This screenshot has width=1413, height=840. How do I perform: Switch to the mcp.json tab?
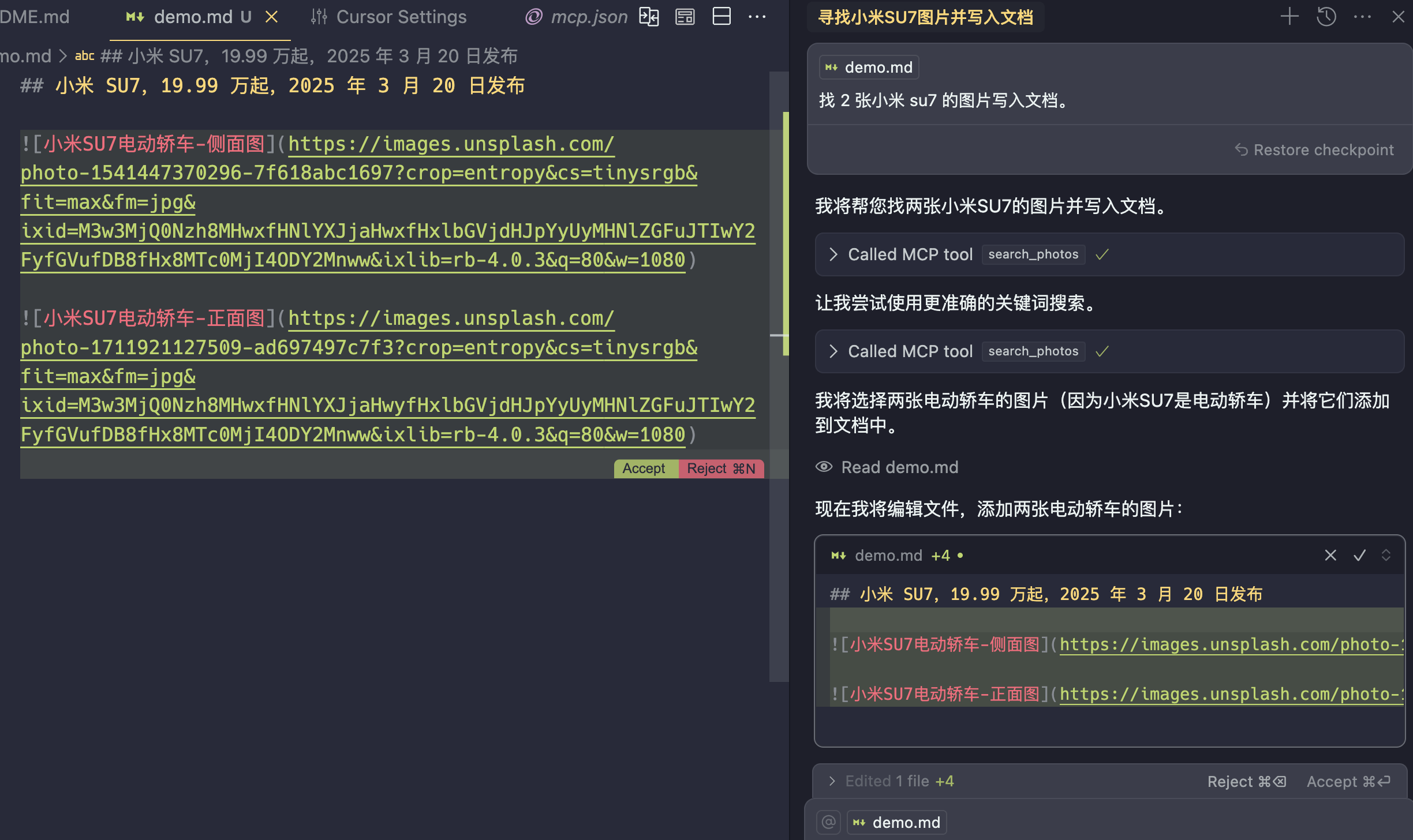pos(588,17)
